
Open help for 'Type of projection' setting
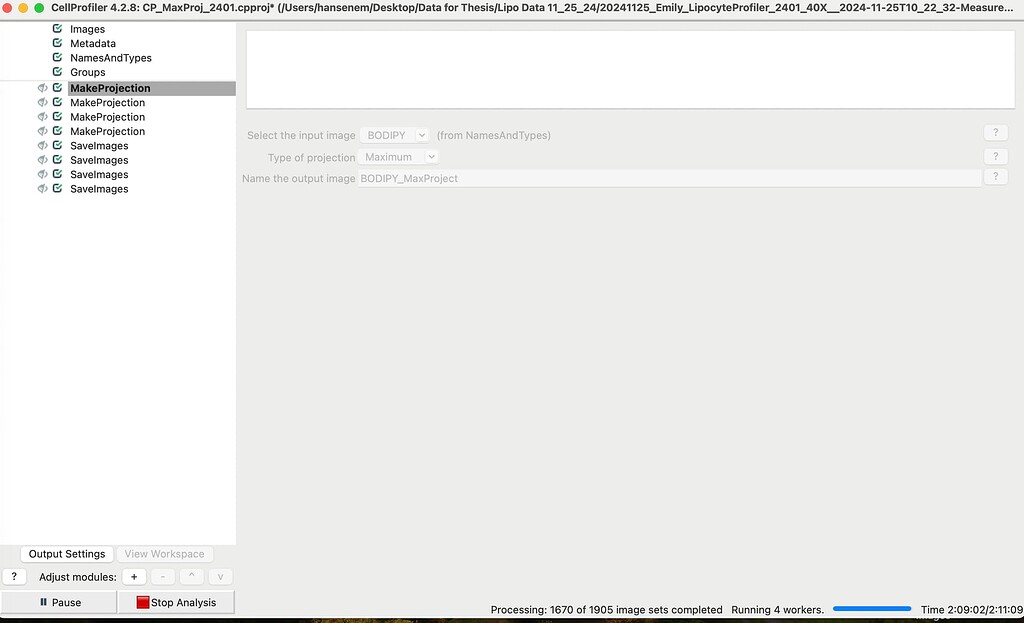(x=995, y=156)
